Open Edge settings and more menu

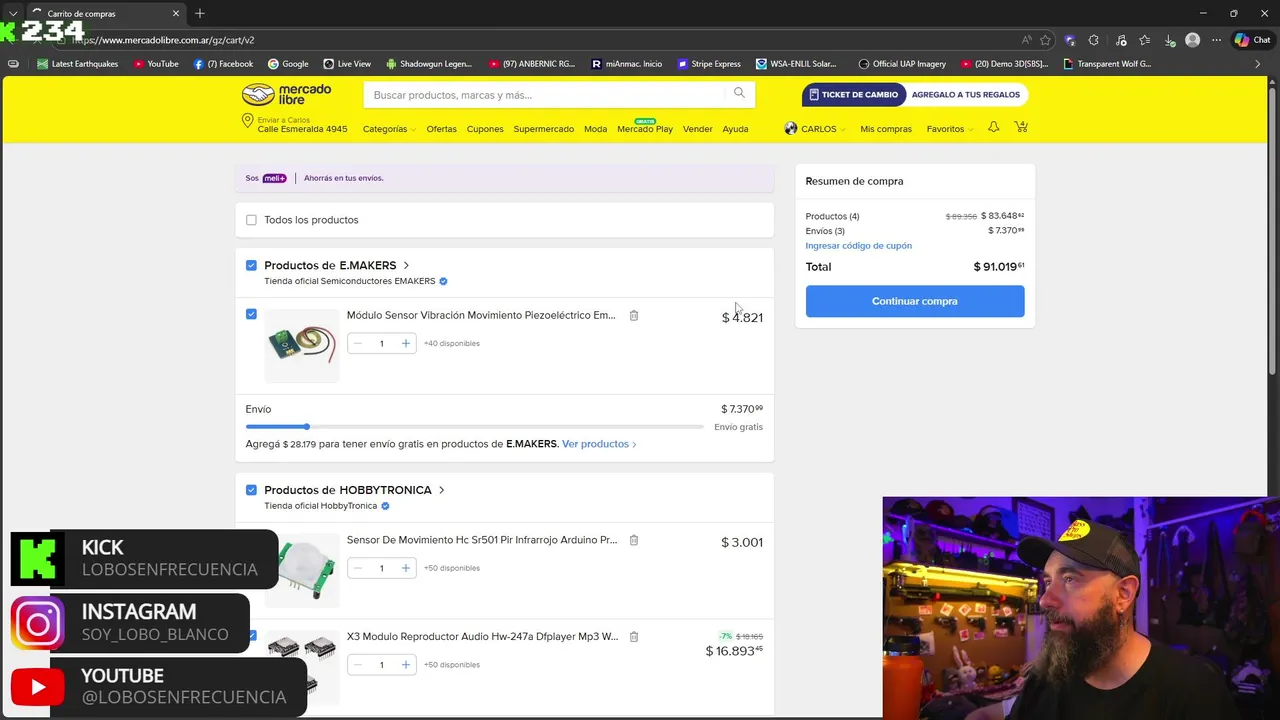tap(1216, 40)
